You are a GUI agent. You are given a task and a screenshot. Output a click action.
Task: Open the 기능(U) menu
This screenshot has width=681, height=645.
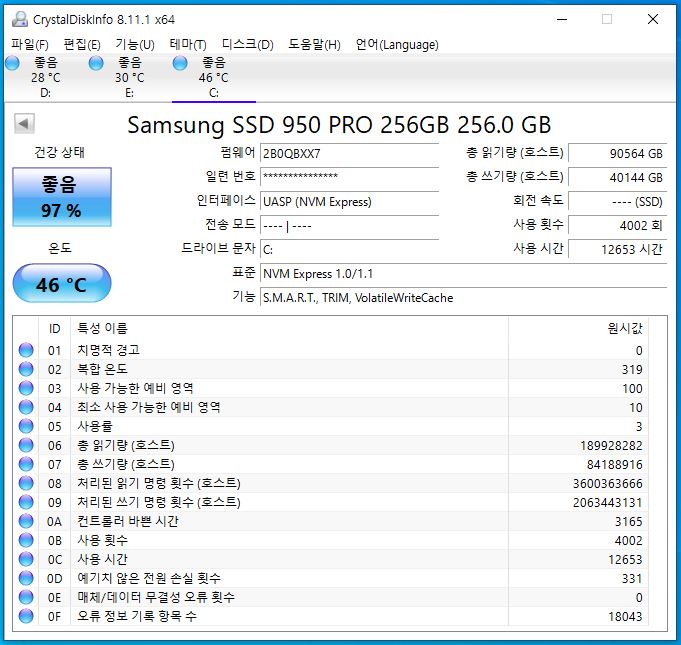coord(135,45)
